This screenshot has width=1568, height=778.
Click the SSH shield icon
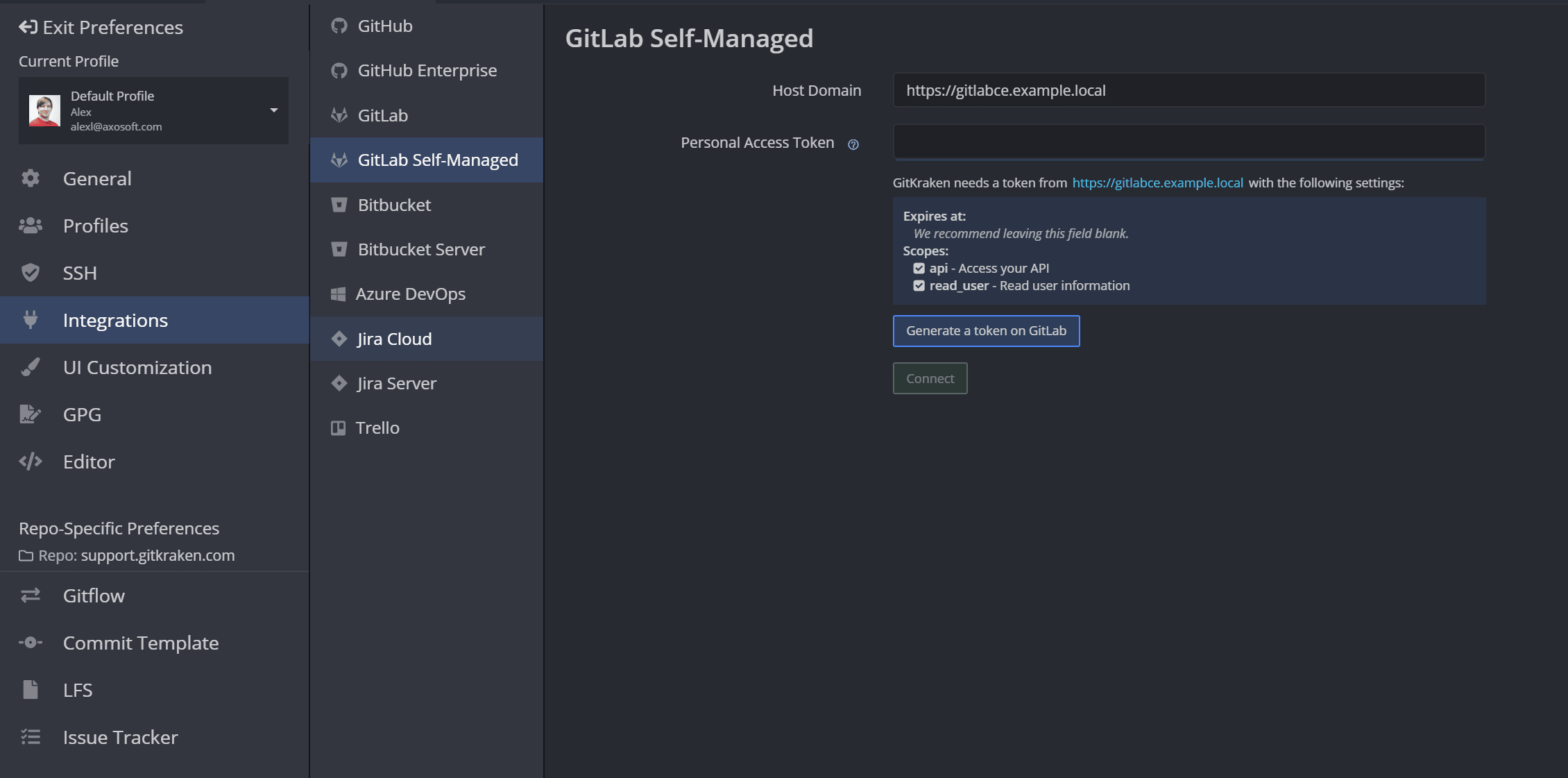click(x=31, y=273)
